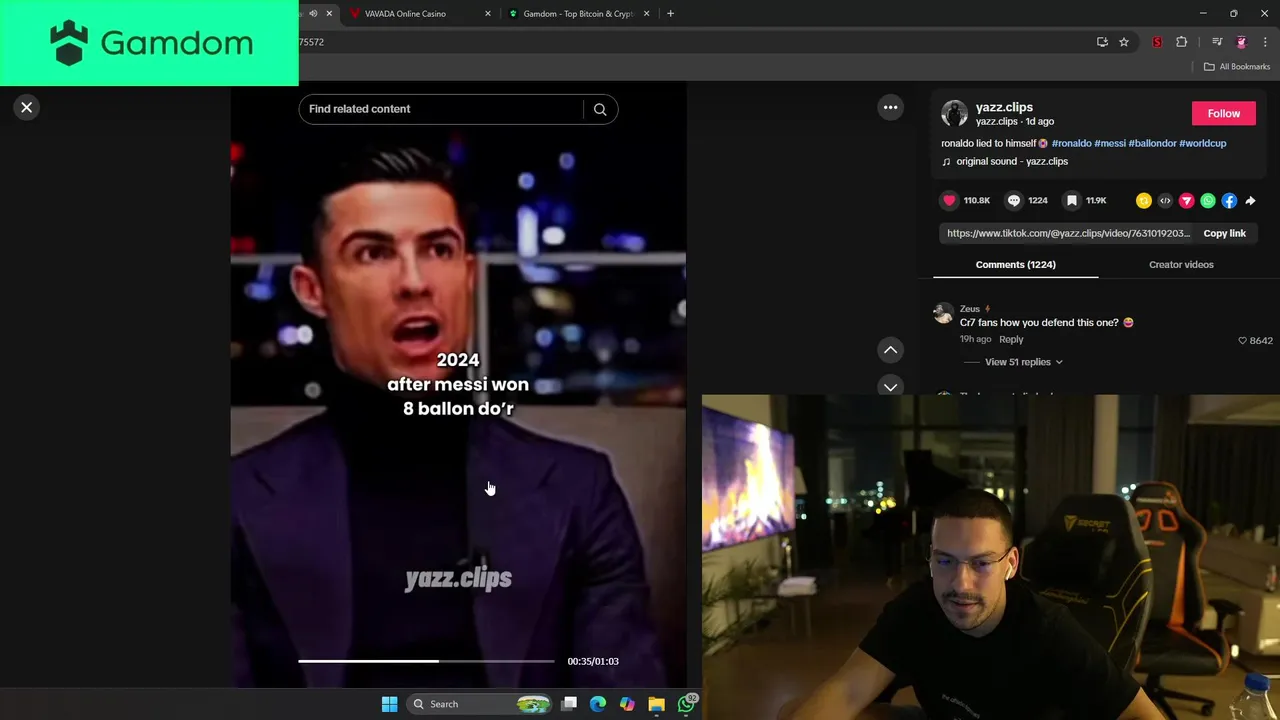Bookmark this page with star icon

pyautogui.click(x=1124, y=42)
